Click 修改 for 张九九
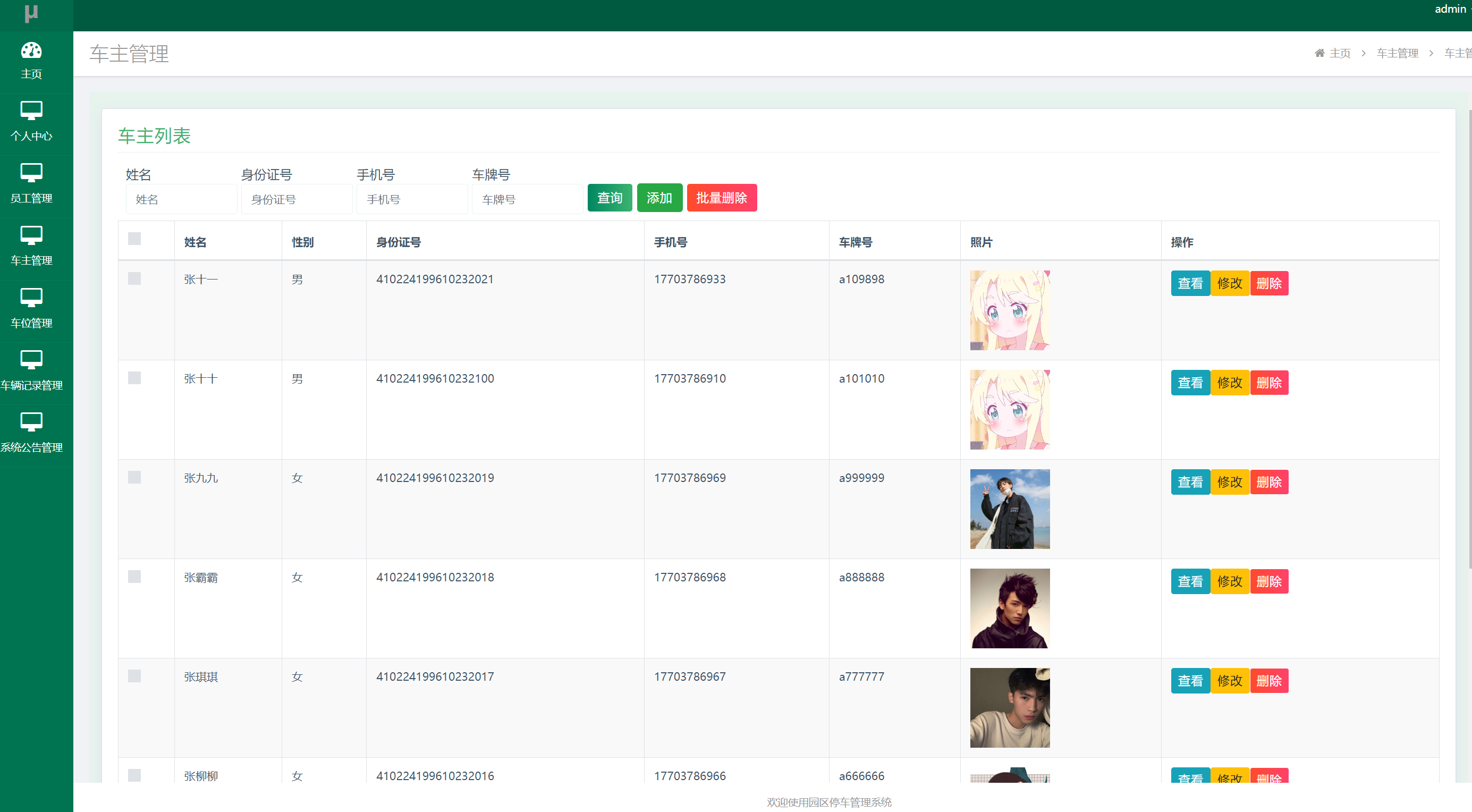1472x812 pixels. (x=1230, y=483)
